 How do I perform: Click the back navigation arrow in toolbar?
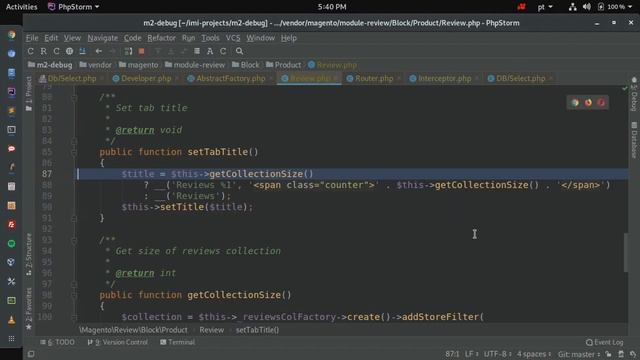pos(98,51)
